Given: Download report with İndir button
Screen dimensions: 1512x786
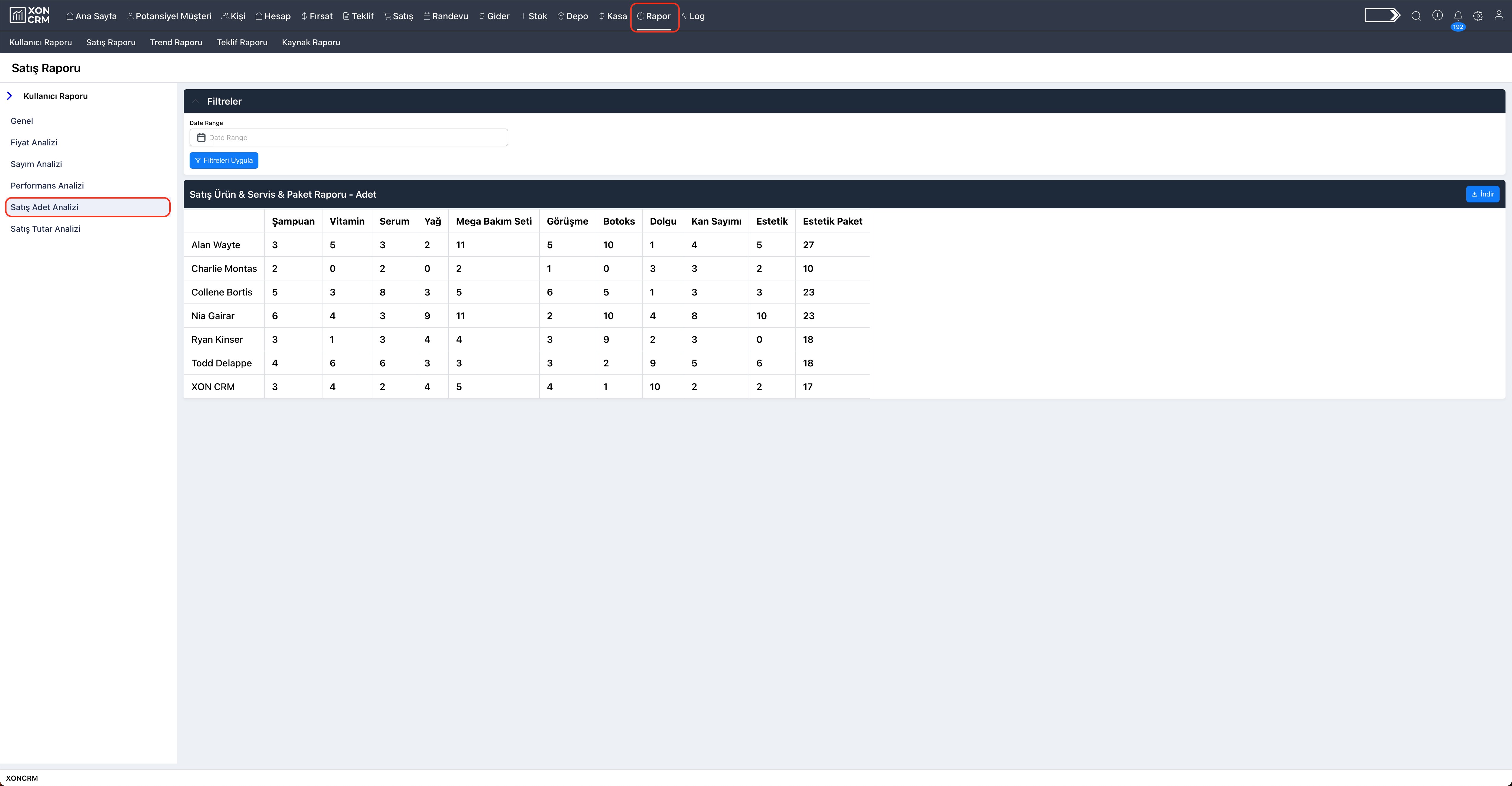Looking at the screenshot, I should point(1482,194).
